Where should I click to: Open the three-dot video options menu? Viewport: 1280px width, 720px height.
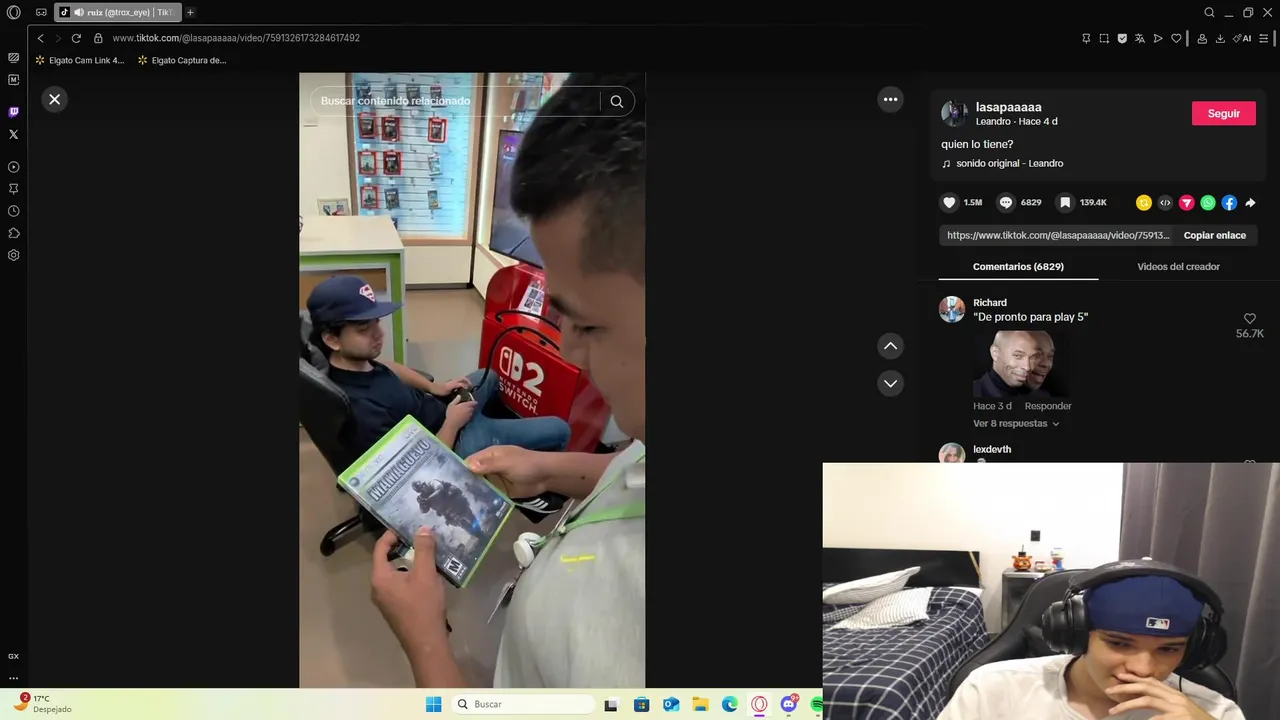point(890,99)
